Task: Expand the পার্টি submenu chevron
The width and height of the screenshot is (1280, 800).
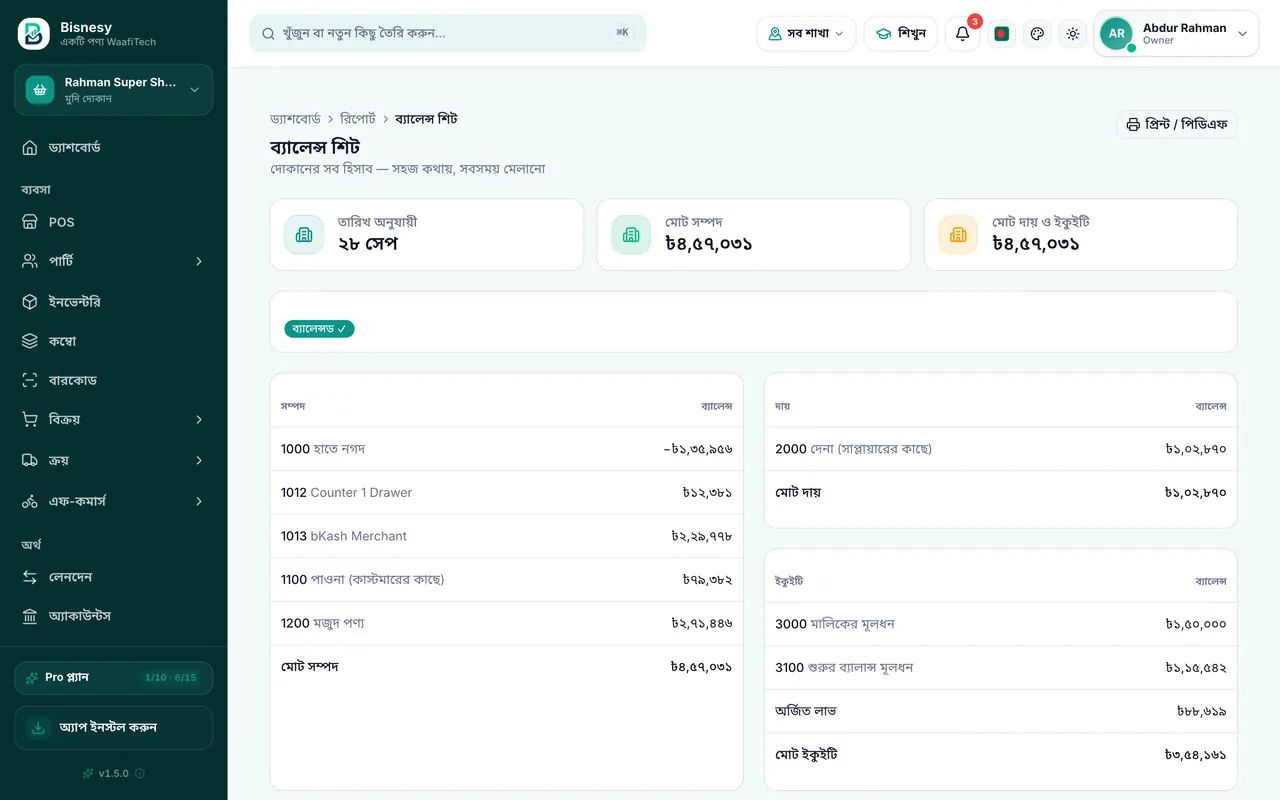Action: click(x=199, y=261)
